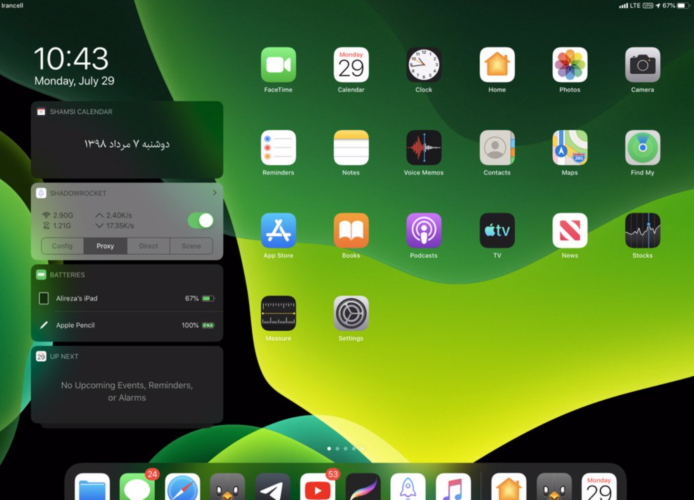Viewport: 694px width, 500px height.
Task: Open the App Store
Action: coord(278,230)
